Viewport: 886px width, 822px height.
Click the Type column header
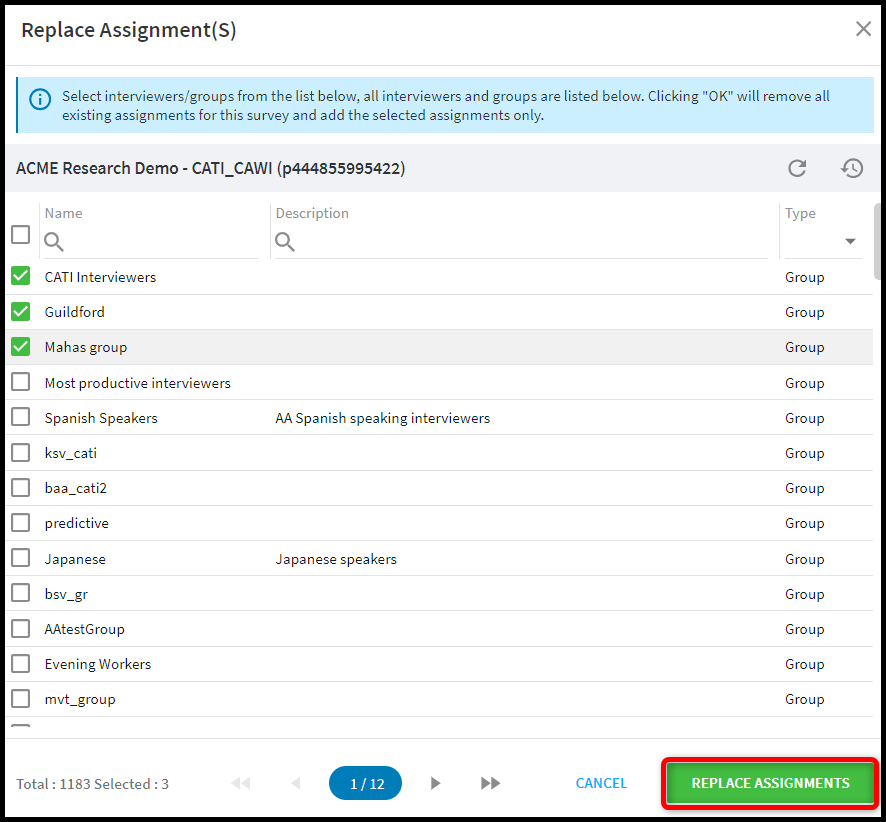click(800, 213)
